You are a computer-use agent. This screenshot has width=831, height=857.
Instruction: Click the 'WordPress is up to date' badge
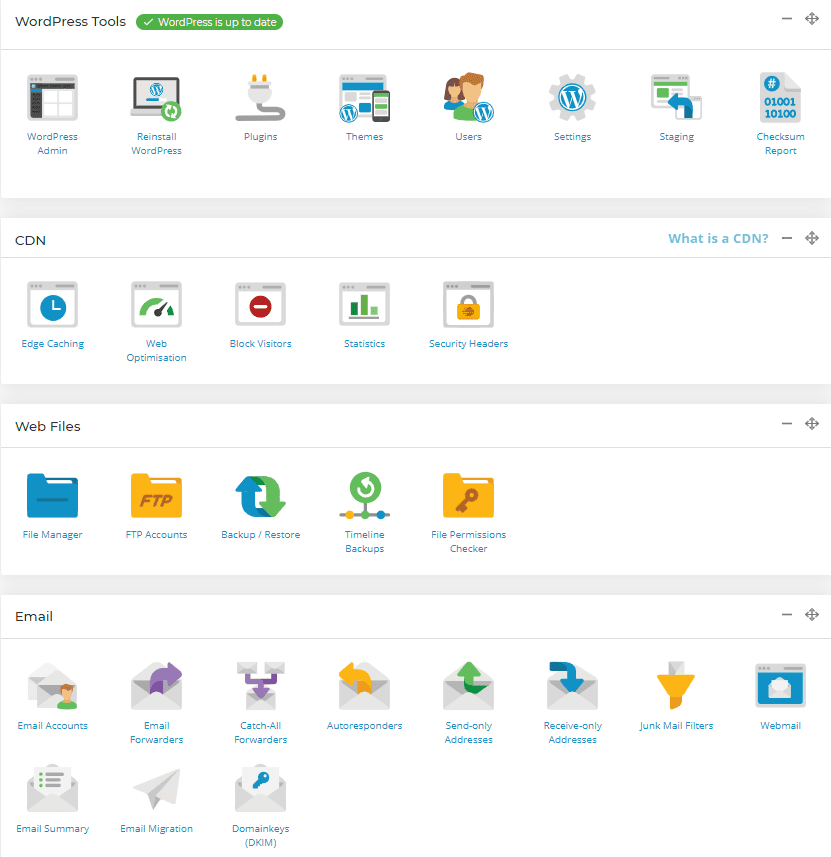click(210, 22)
